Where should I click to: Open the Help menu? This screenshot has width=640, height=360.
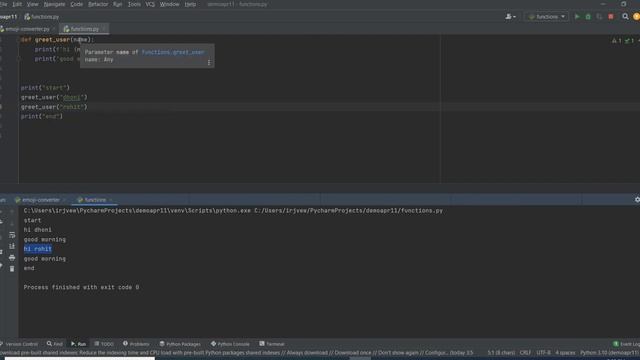coord(190,4)
